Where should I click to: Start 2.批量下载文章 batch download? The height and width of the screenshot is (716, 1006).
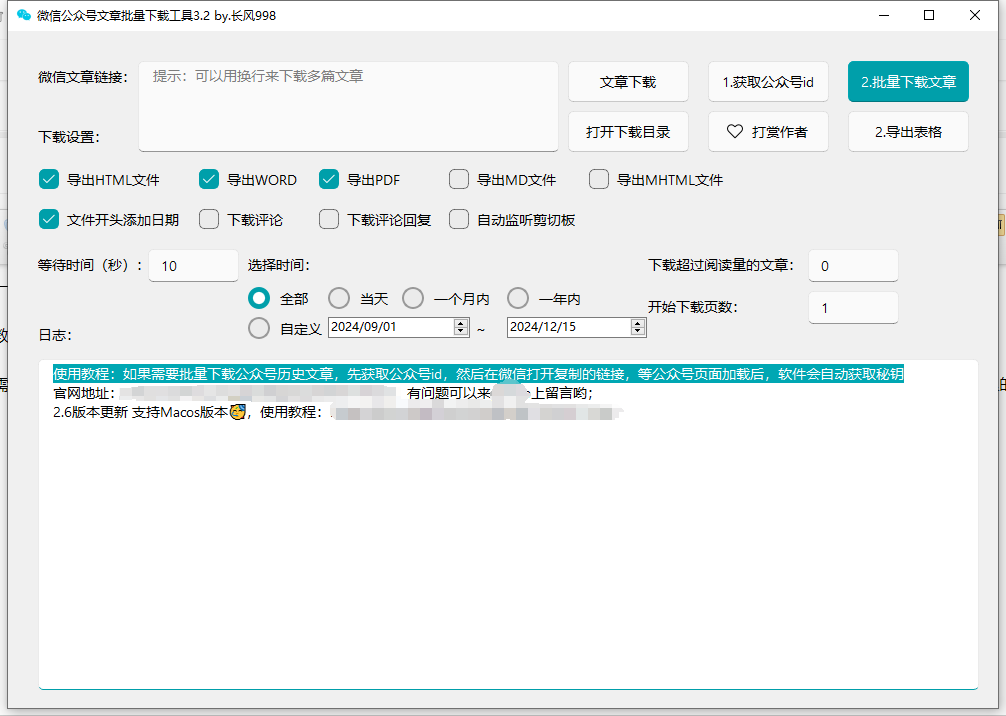908,82
